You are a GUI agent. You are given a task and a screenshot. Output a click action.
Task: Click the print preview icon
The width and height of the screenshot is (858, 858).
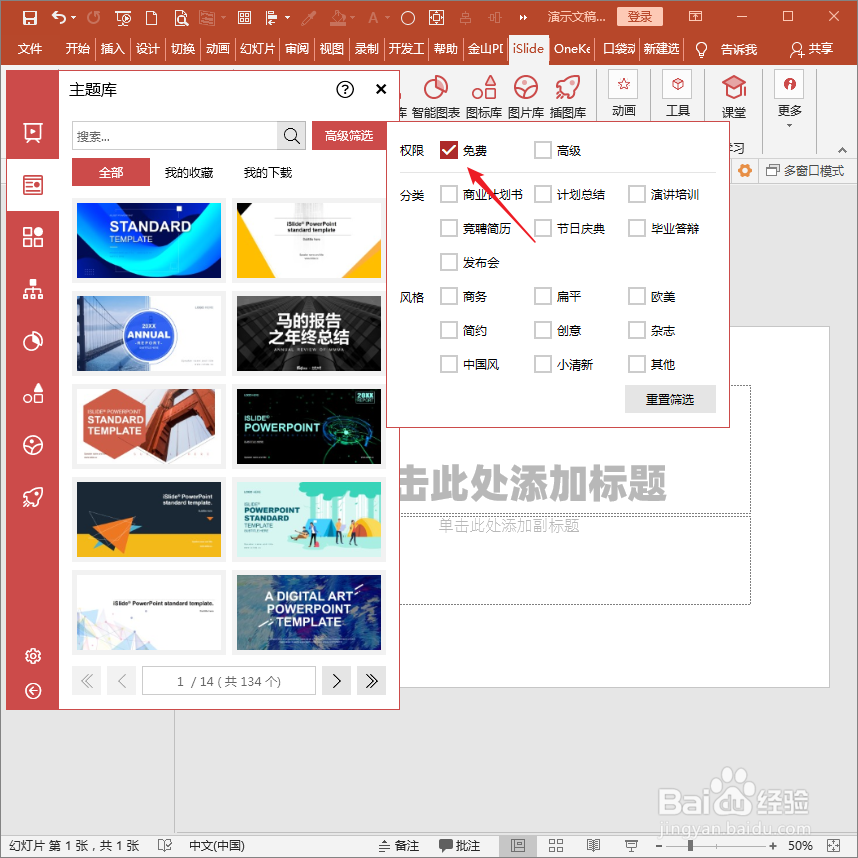181,18
